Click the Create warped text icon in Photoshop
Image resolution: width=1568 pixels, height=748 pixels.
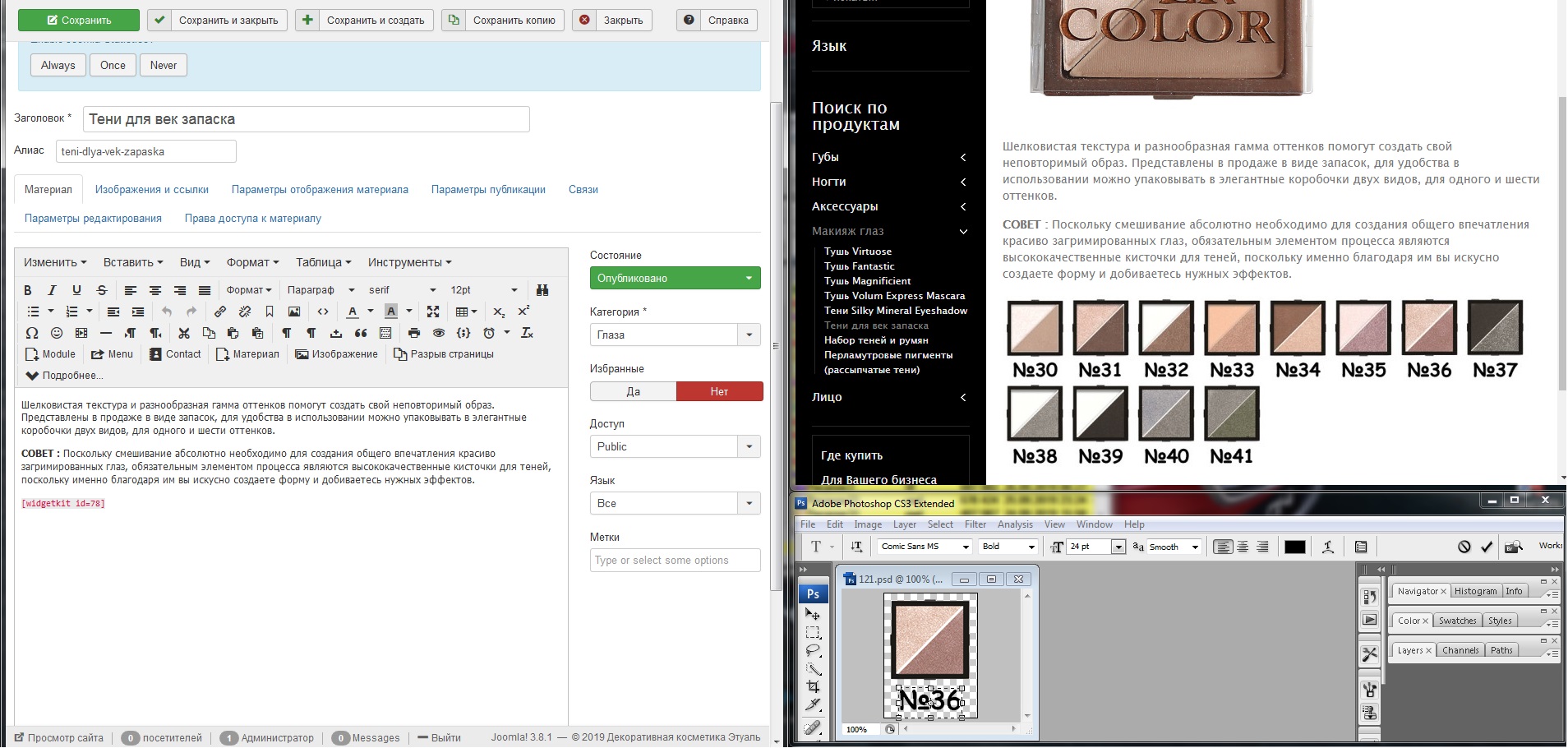[x=1328, y=547]
